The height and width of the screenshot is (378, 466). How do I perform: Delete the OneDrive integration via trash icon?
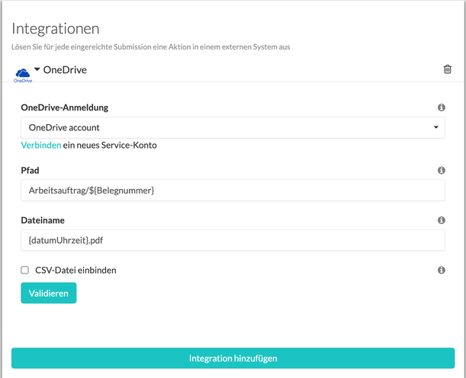(447, 69)
